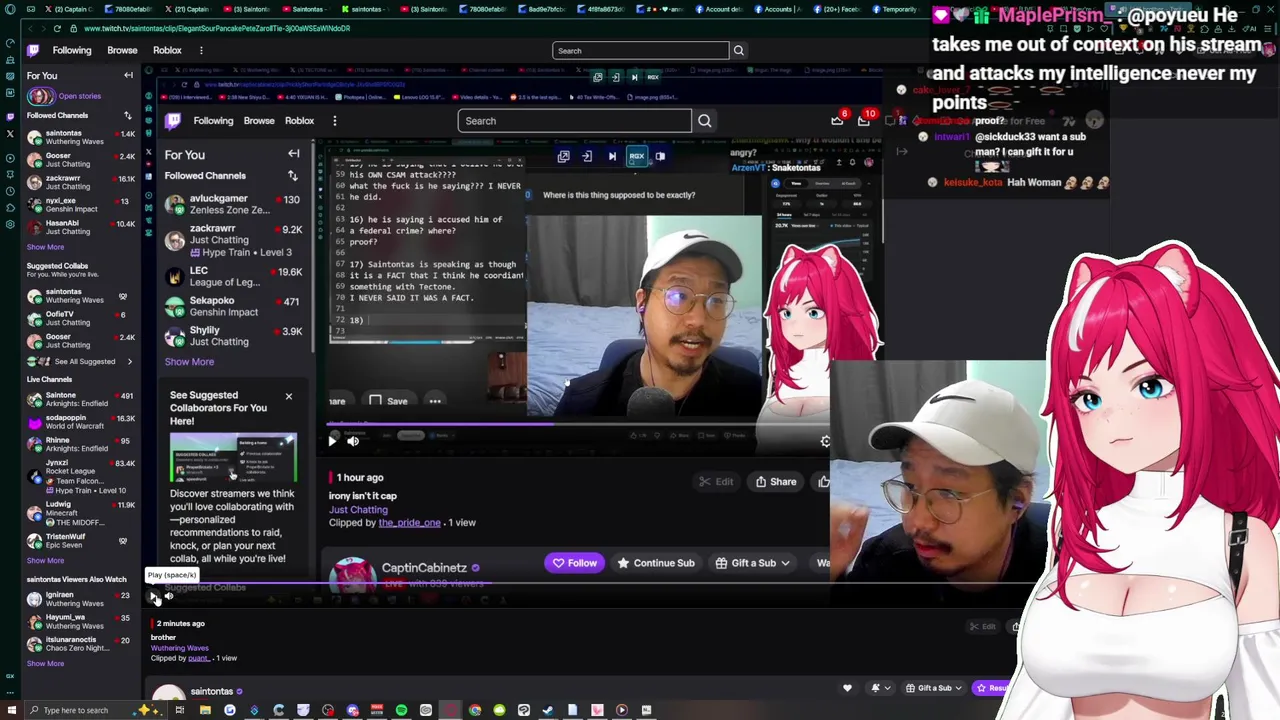Expand Show More below Shylily in inner sidebar
Screen dimensions: 1280x720
click(x=189, y=362)
